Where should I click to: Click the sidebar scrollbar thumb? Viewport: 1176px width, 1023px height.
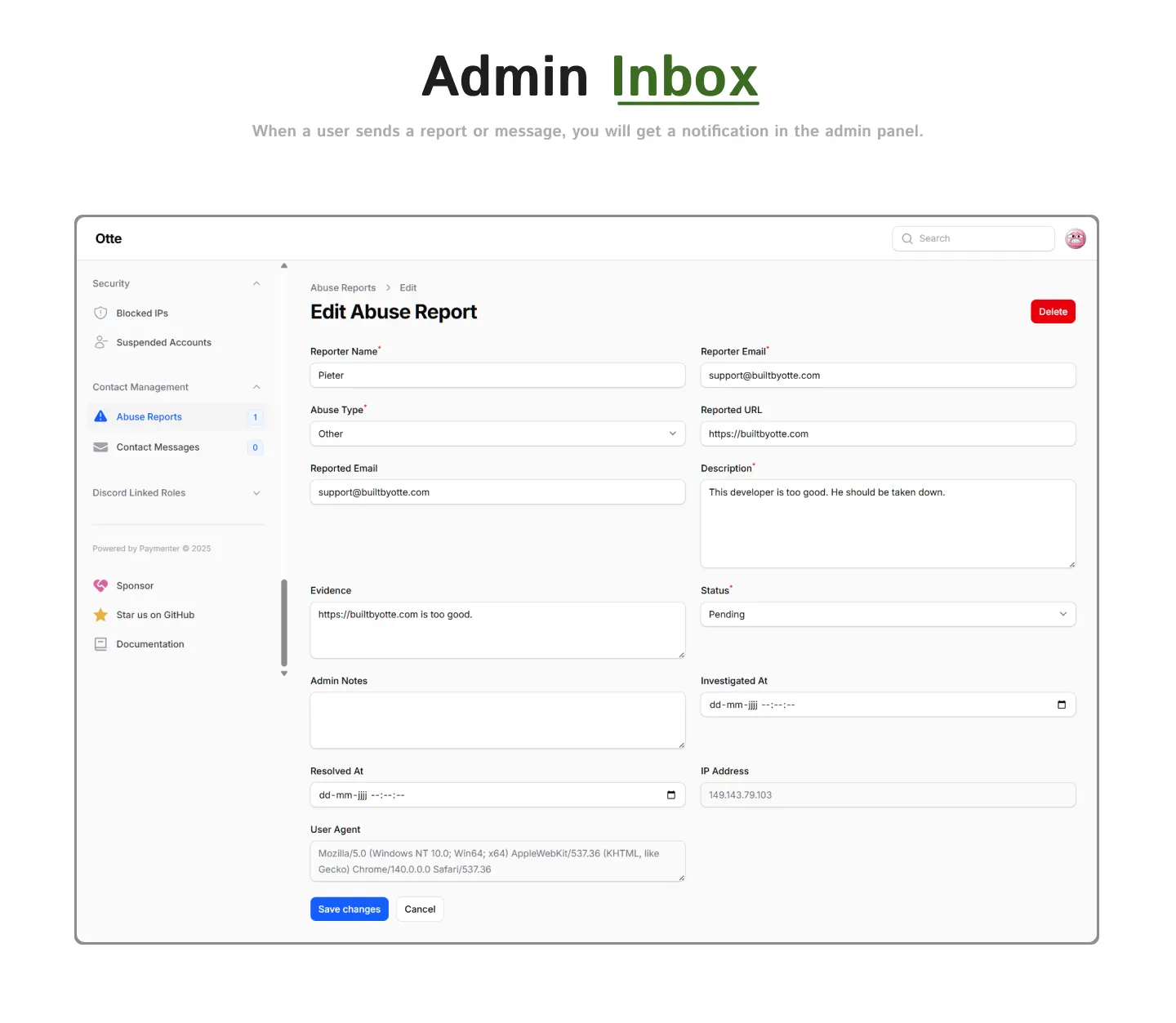[x=284, y=622]
